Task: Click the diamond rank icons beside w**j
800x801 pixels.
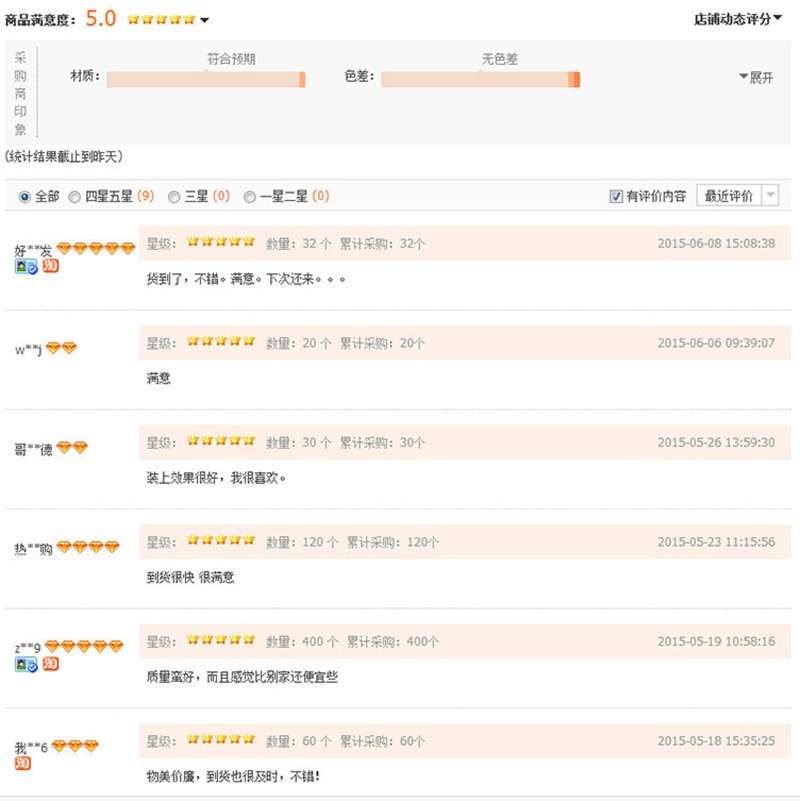Action: tap(61, 349)
